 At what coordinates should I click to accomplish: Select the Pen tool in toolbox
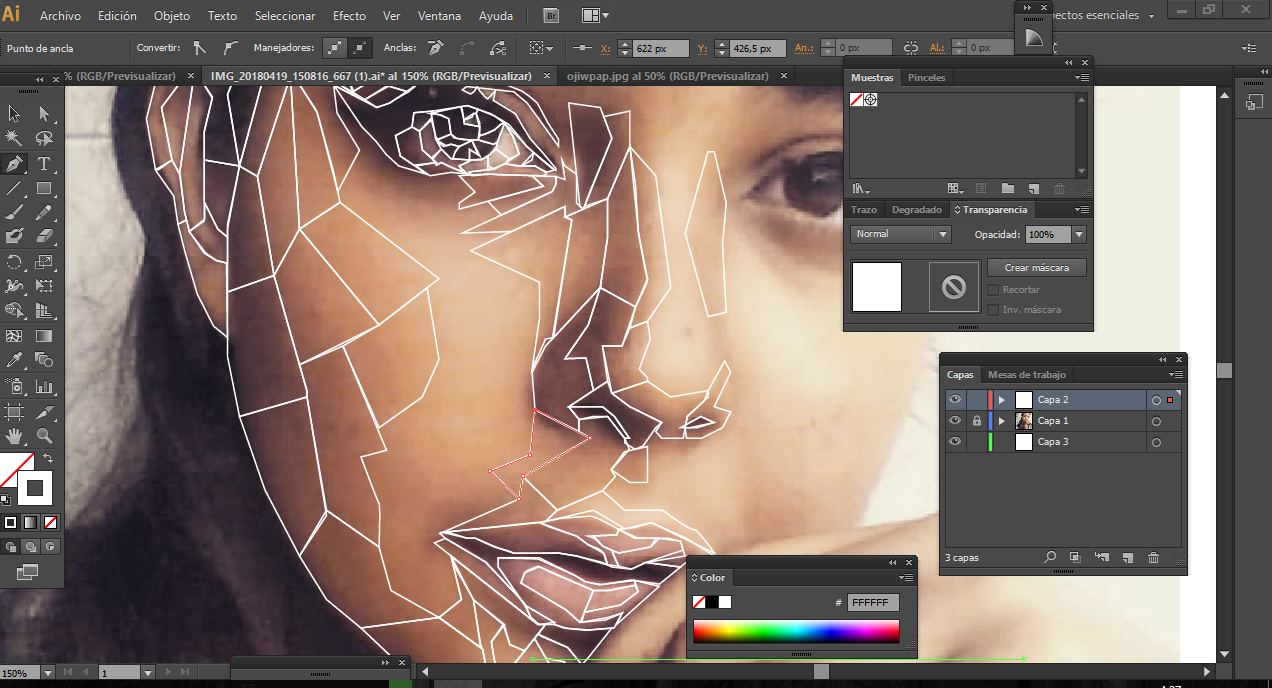pyautogui.click(x=14, y=164)
